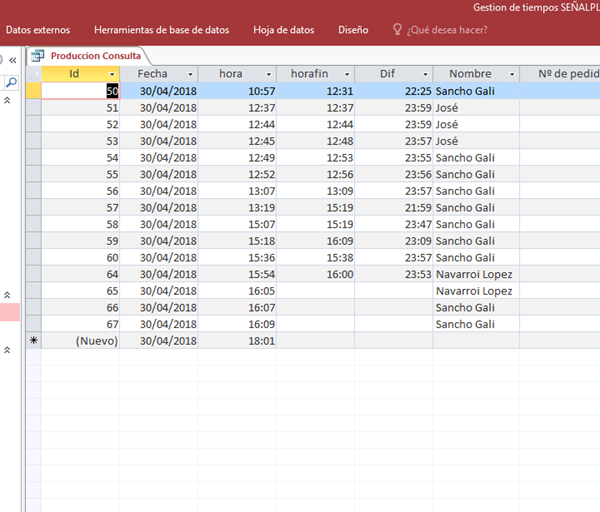Select the row selector for record 50
The height and width of the screenshot is (512, 600).
click(33, 91)
